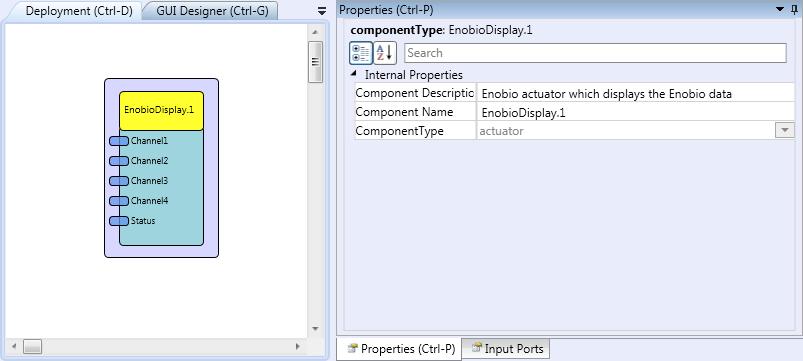Switch to the Deployment (Ctrl-D) tab
The image size is (803, 361).
(72, 11)
